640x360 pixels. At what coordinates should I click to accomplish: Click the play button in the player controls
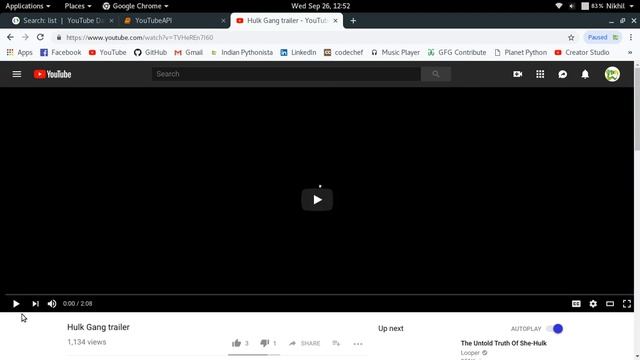tap(16, 304)
